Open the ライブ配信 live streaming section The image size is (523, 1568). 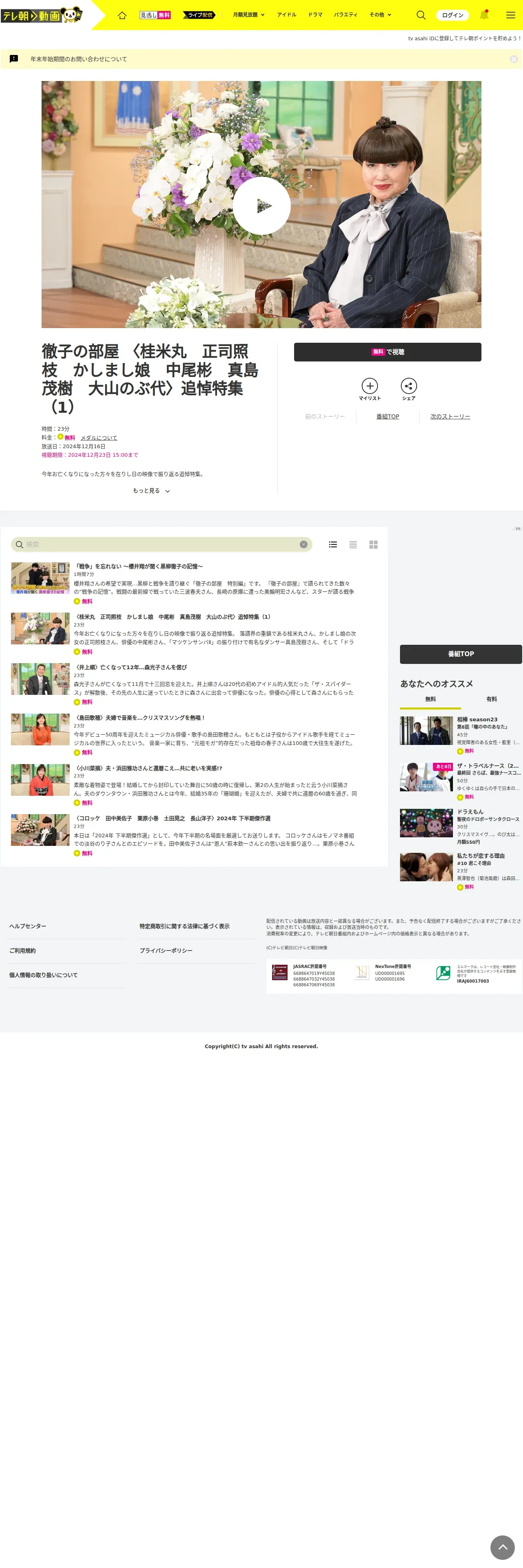coord(199,15)
